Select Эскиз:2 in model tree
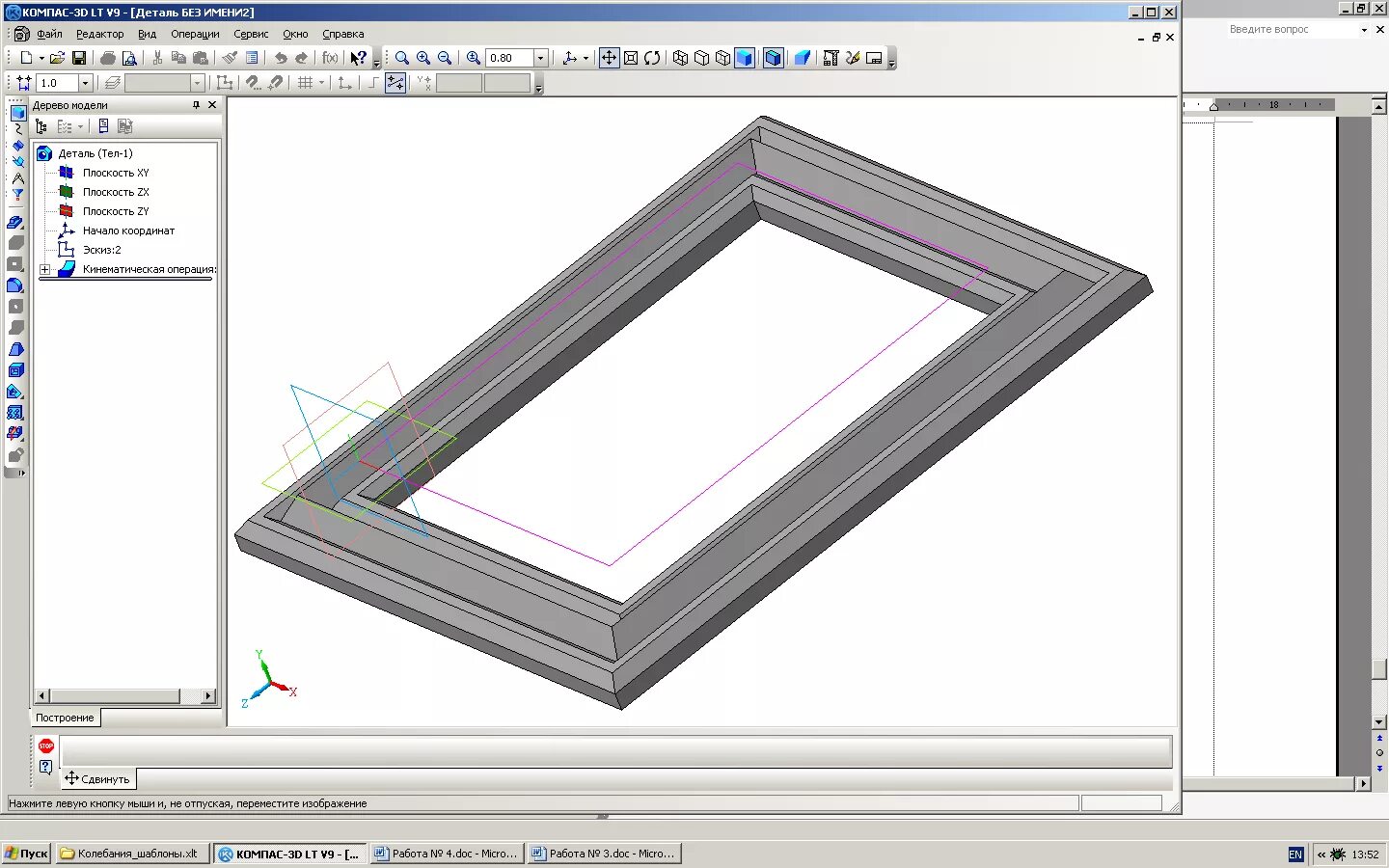1389x868 pixels. click(x=101, y=250)
